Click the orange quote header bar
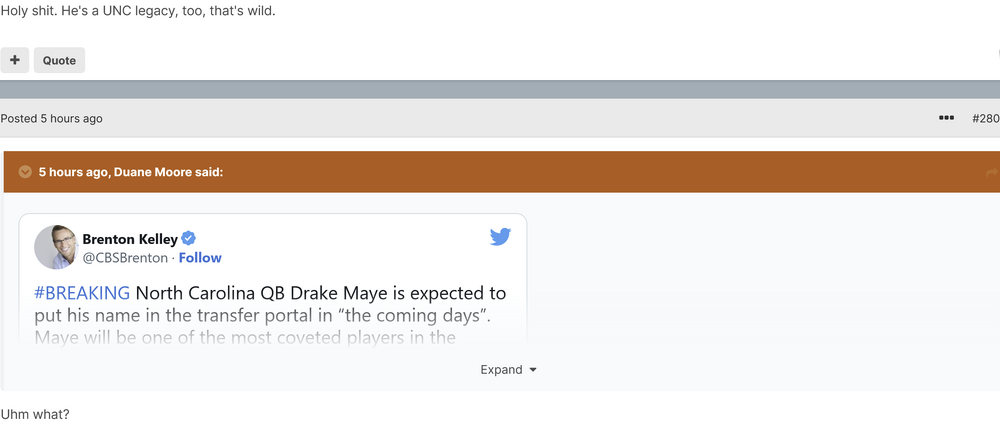 point(600,172)
